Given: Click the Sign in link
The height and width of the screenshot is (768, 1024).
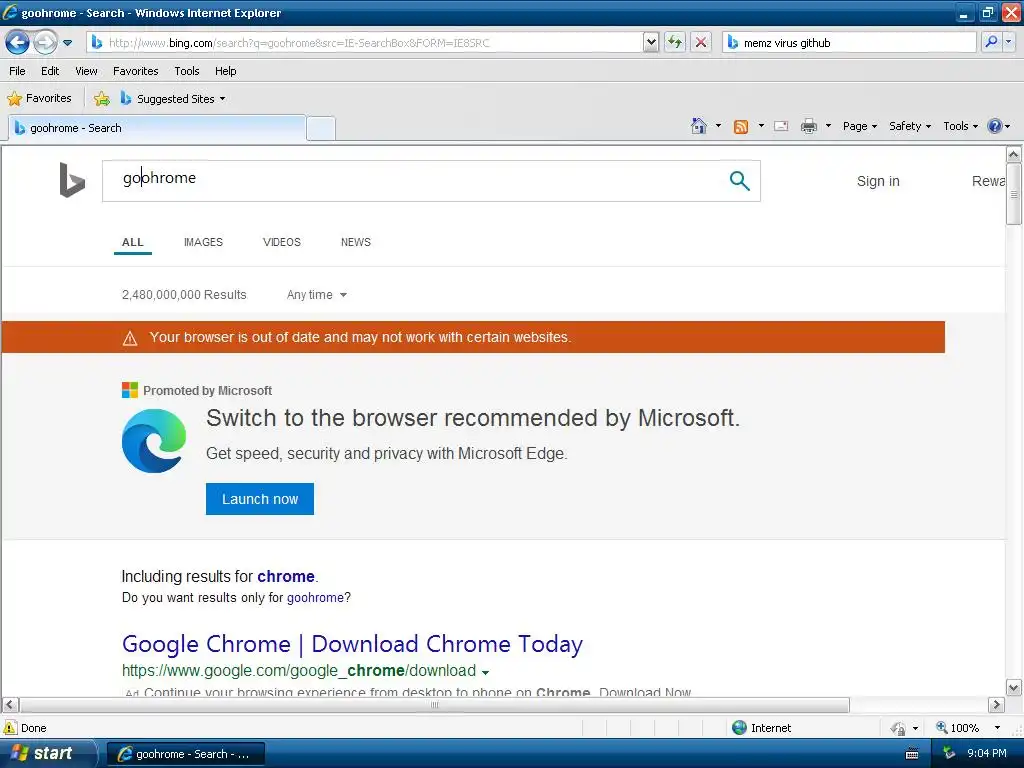Looking at the screenshot, I should pyautogui.click(x=878, y=181).
